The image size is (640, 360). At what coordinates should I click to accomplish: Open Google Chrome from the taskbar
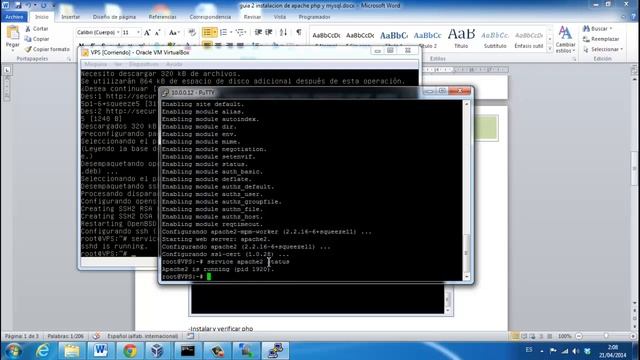tap(130, 351)
